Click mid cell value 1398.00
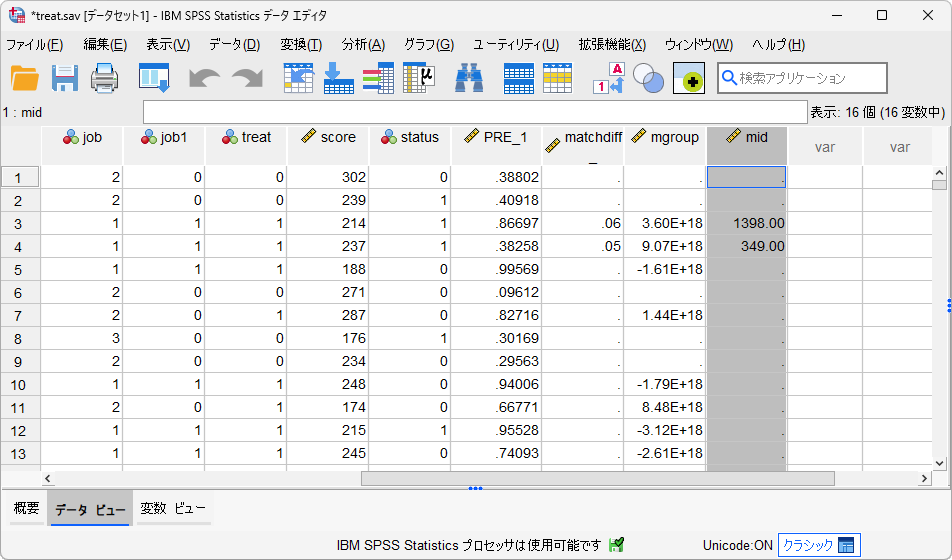 click(x=747, y=224)
